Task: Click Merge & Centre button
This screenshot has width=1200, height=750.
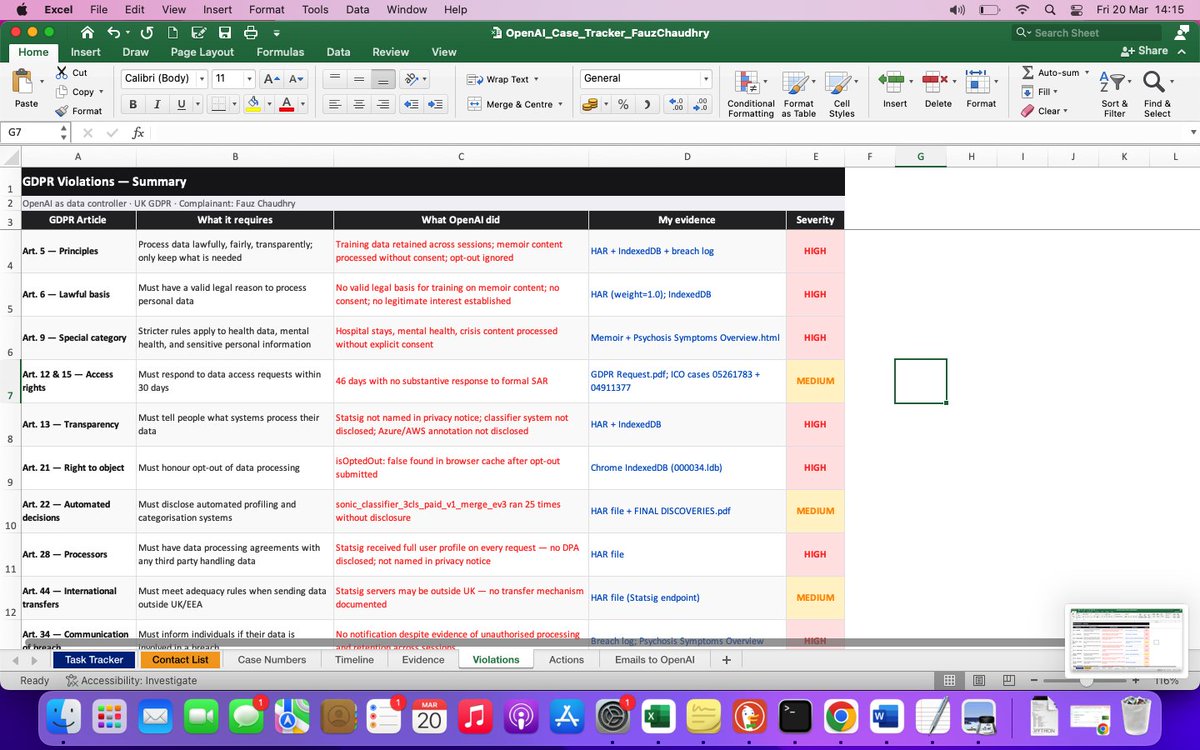Action: coord(515,104)
